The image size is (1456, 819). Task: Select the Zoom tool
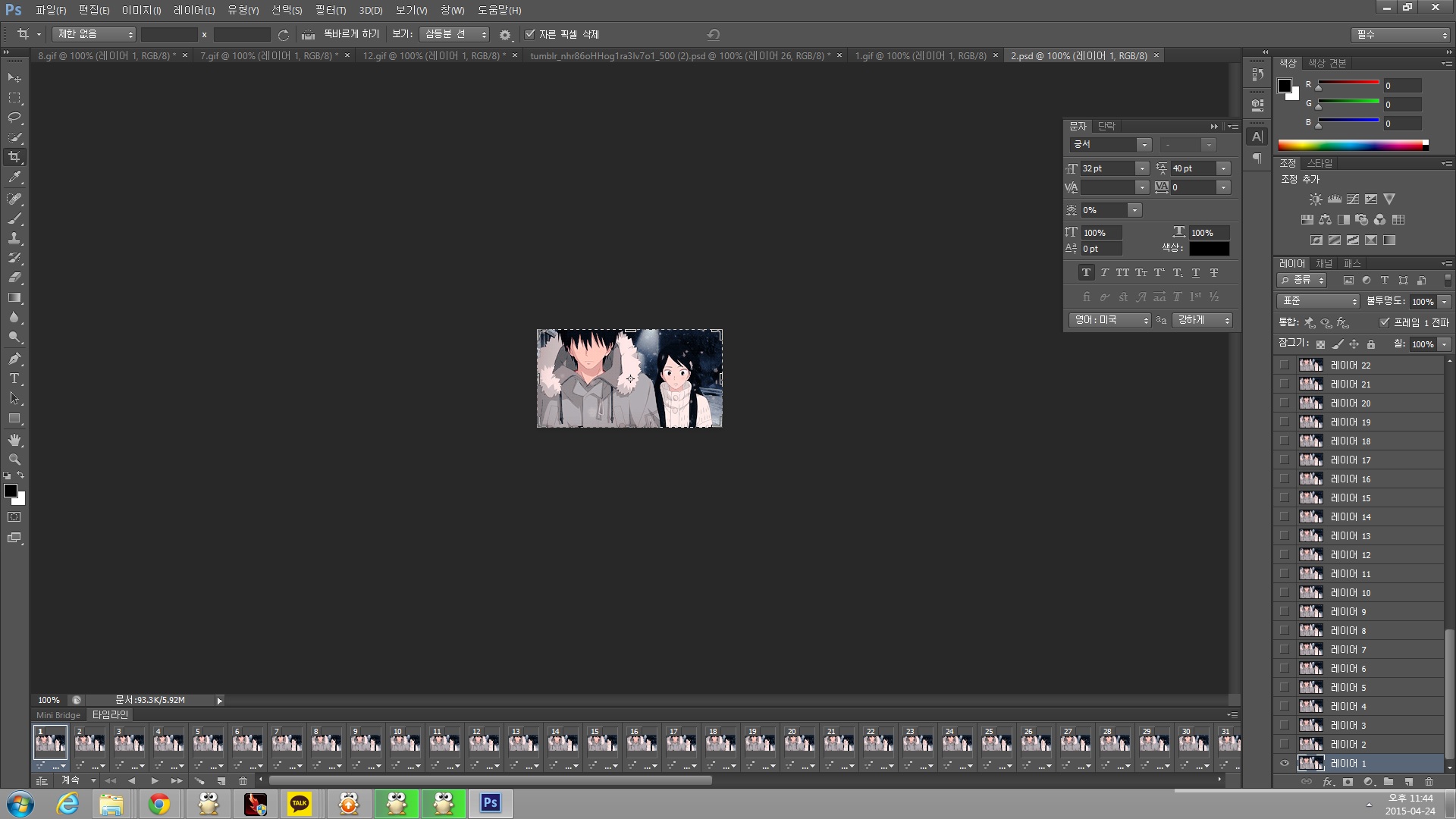(14, 460)
